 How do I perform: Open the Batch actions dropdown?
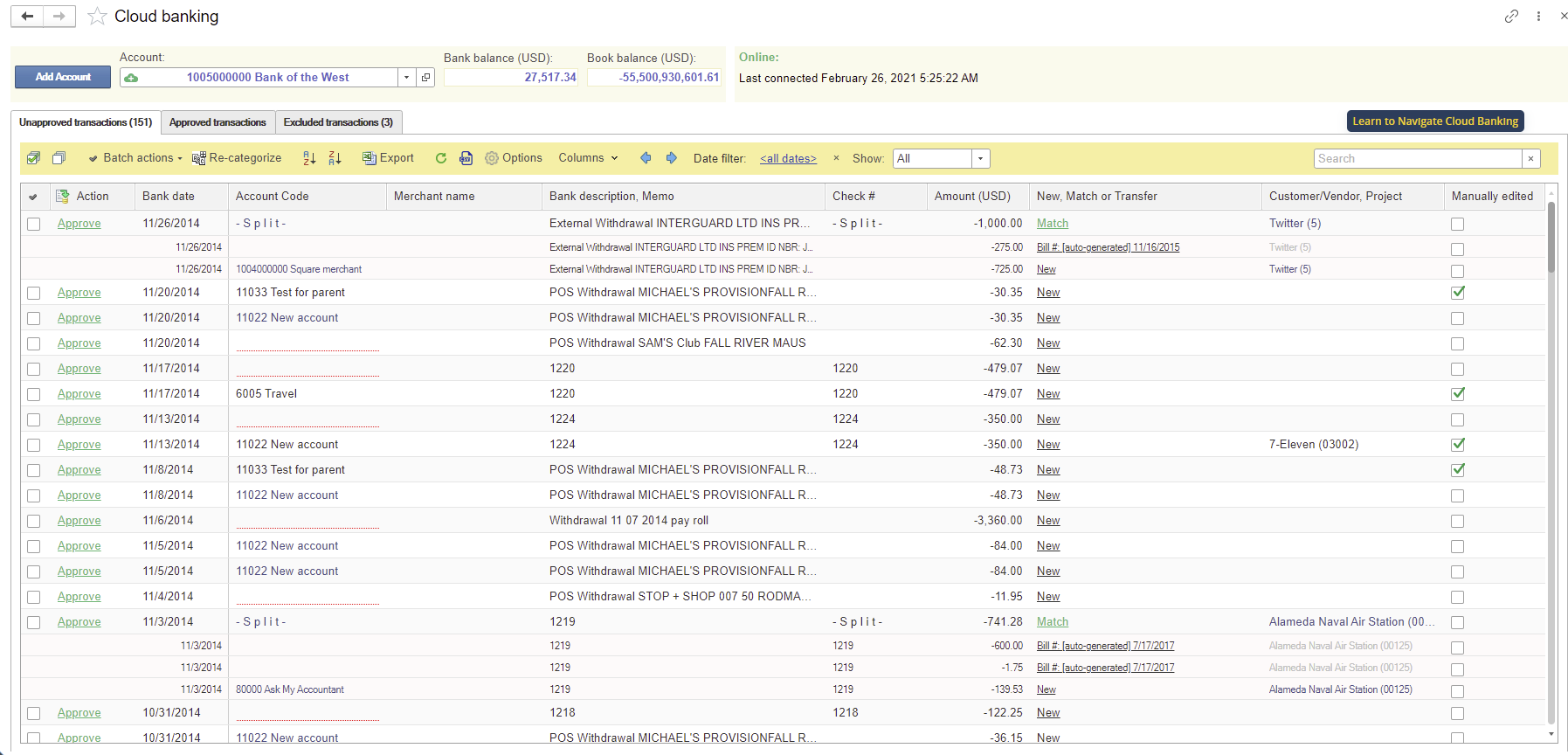pyautogui.click(x=135, y=158)
